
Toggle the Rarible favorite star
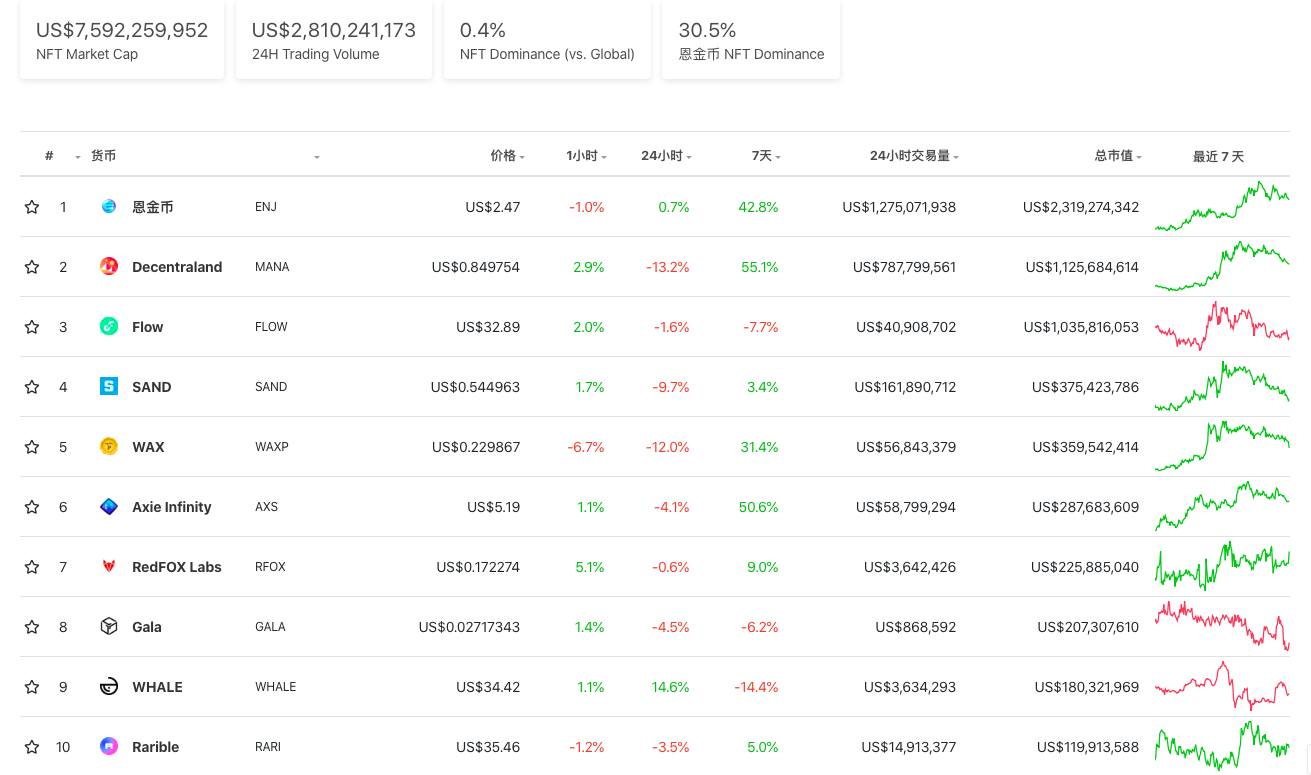pos(32,747)
